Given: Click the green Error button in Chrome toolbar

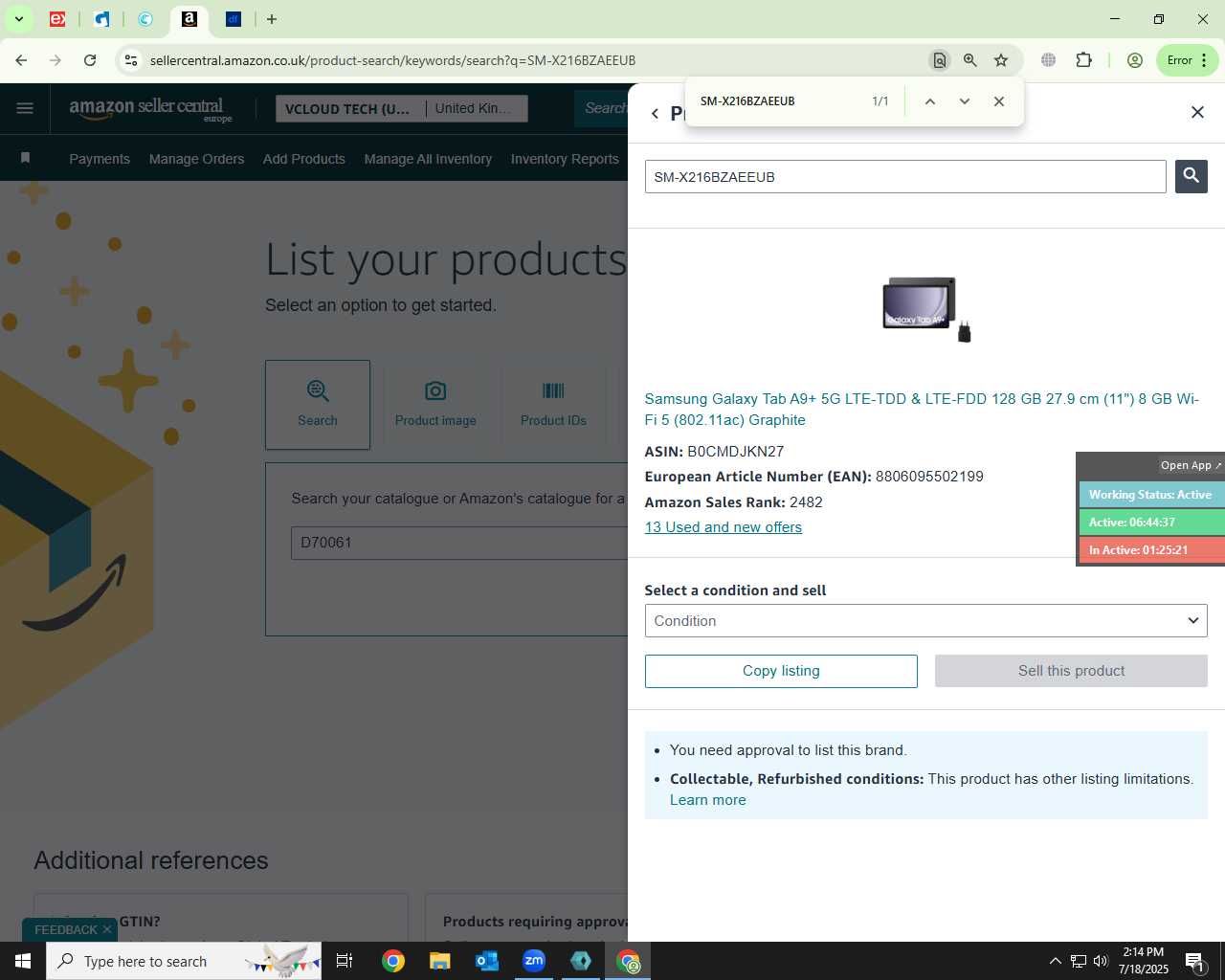Looking at the screenshot, I should [x=1187, y=60].
